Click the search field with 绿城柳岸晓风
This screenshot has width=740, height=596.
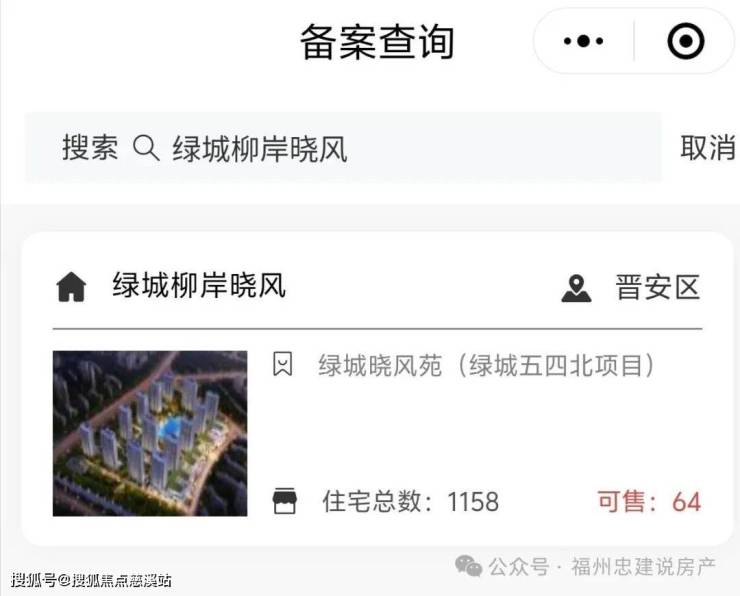click(343, 148)
